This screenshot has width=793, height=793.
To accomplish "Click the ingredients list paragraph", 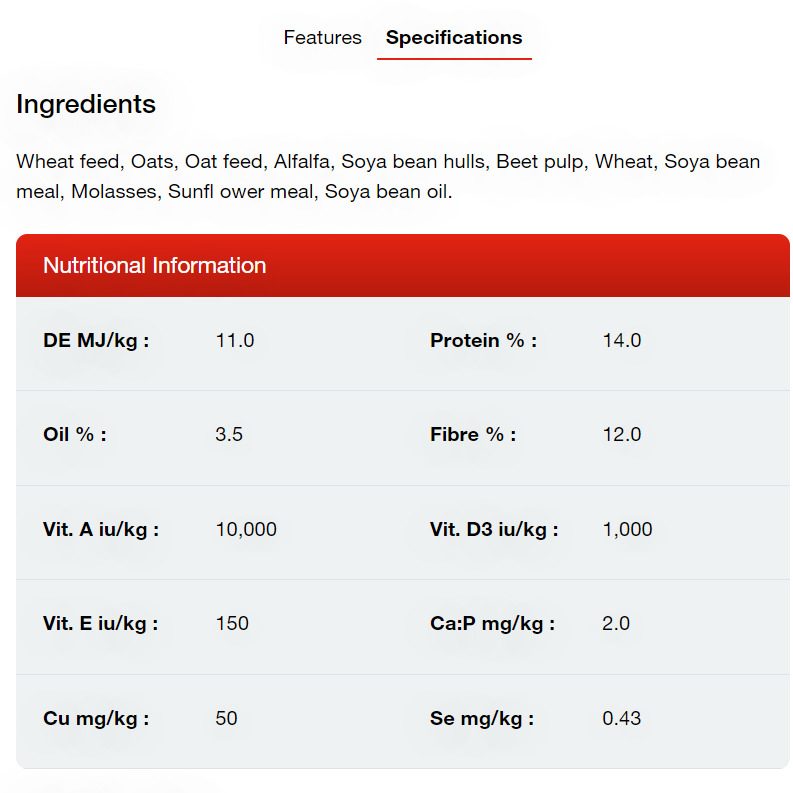I will point(388,176).
